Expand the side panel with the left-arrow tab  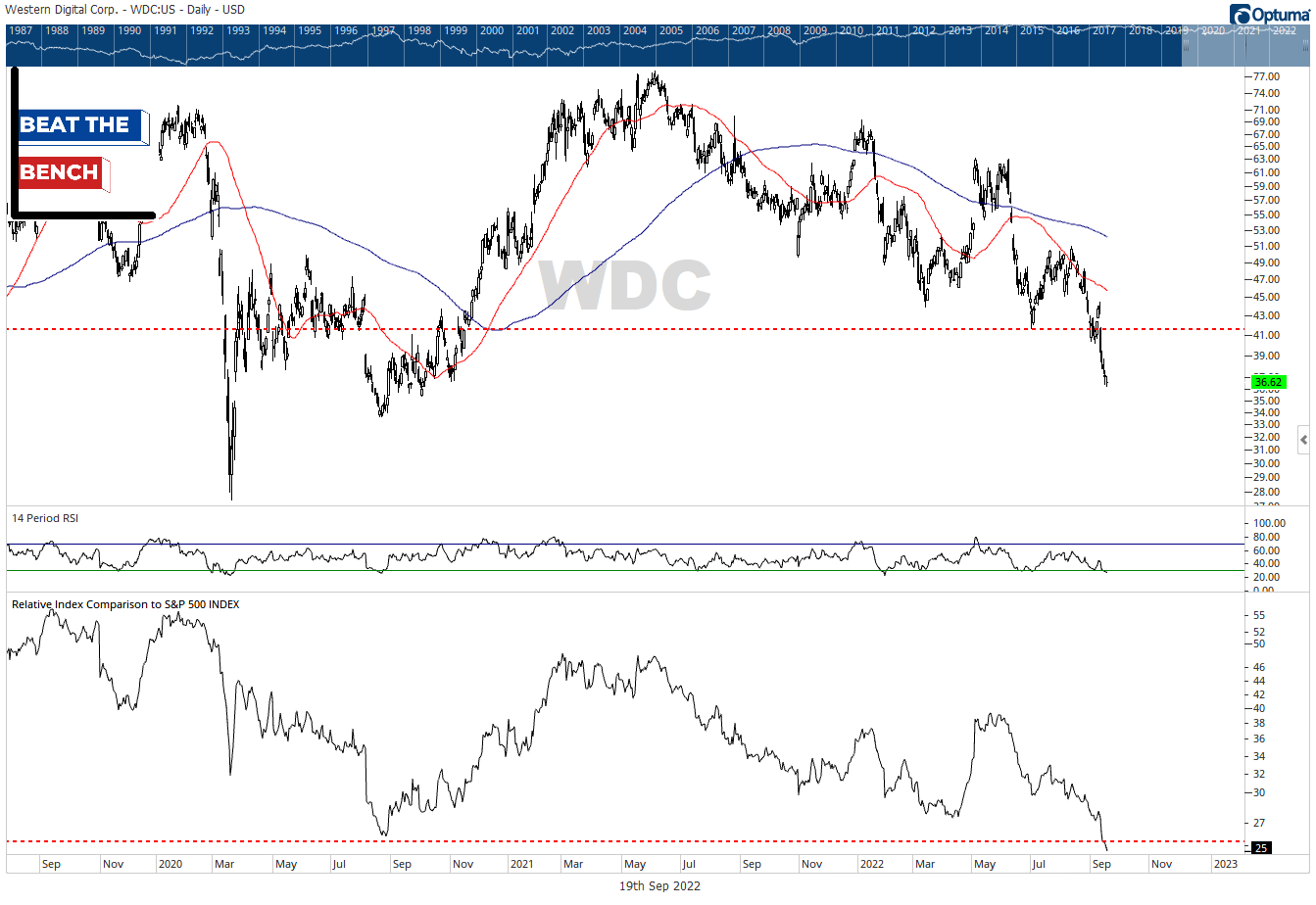click(1303, 440)
